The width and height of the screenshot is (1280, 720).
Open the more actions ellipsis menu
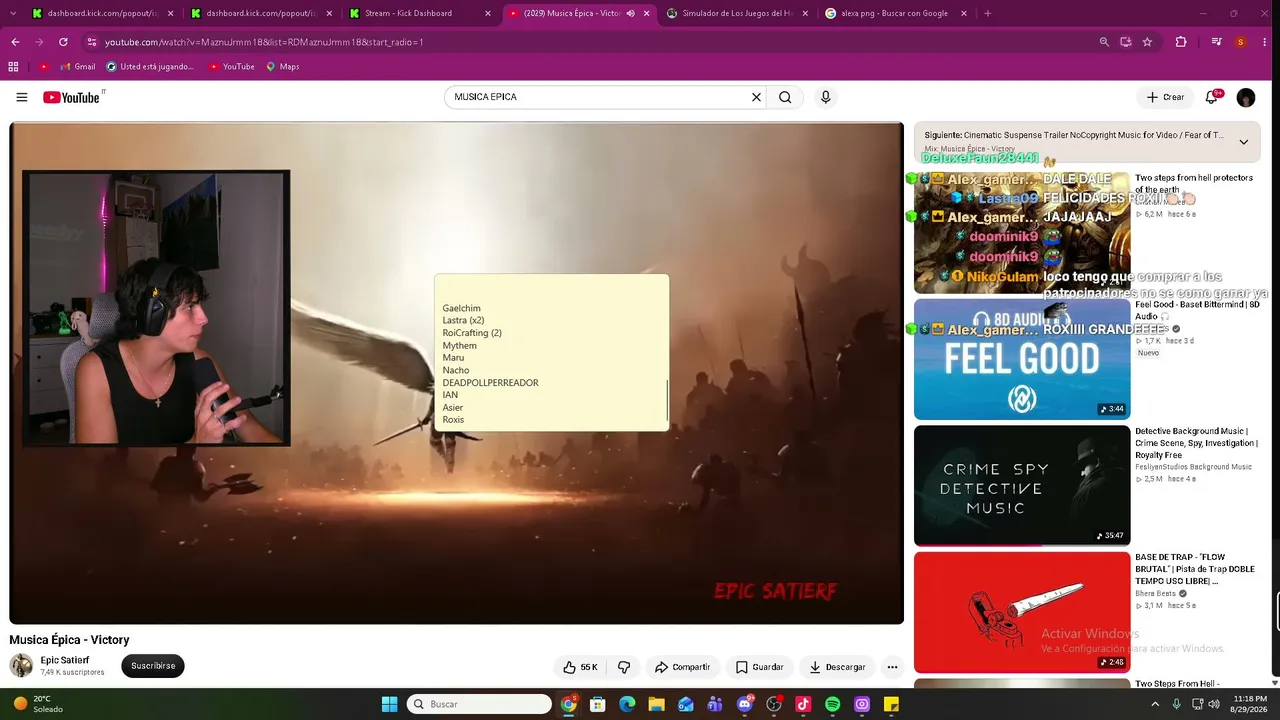tap(892, 667)
